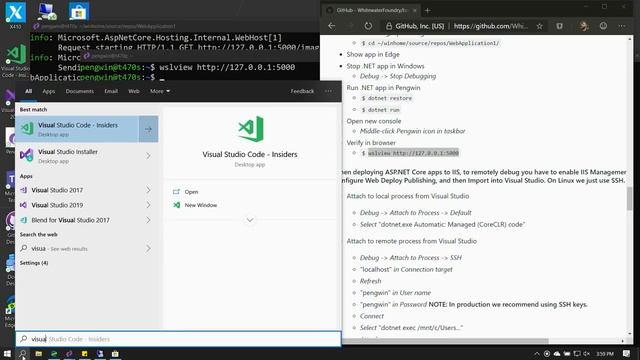The height and width of the screenshot is (360, 640).
Task: Expand the Visual Studio 2019 result chevron
Action: point(148,205)
